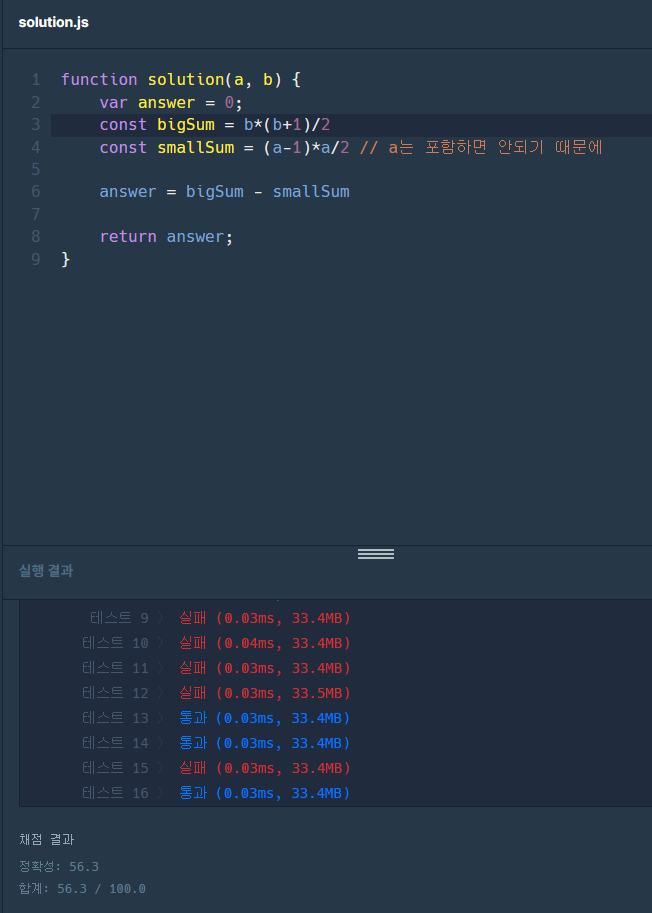652x913 pixels.
Task: Click the 테스트 16 통과 result row
Action: pyautogui.click(x=217, y=794)
